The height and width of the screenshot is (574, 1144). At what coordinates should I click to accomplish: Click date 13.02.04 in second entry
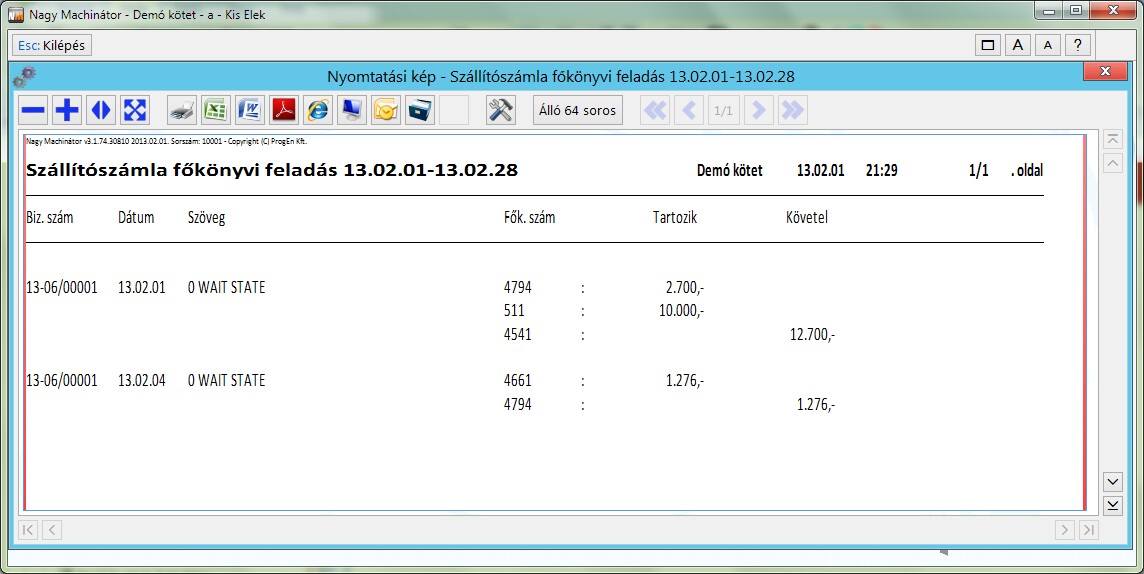click(x=142, y=381)
